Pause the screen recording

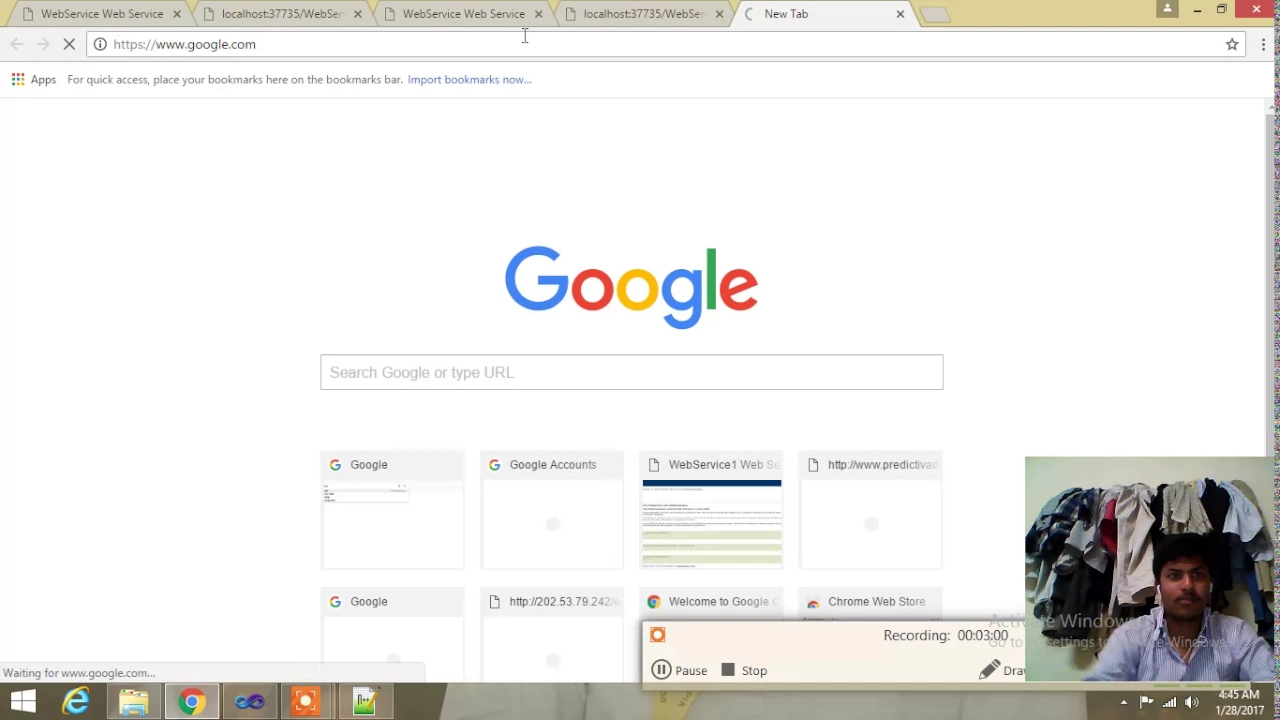[679, 670]
